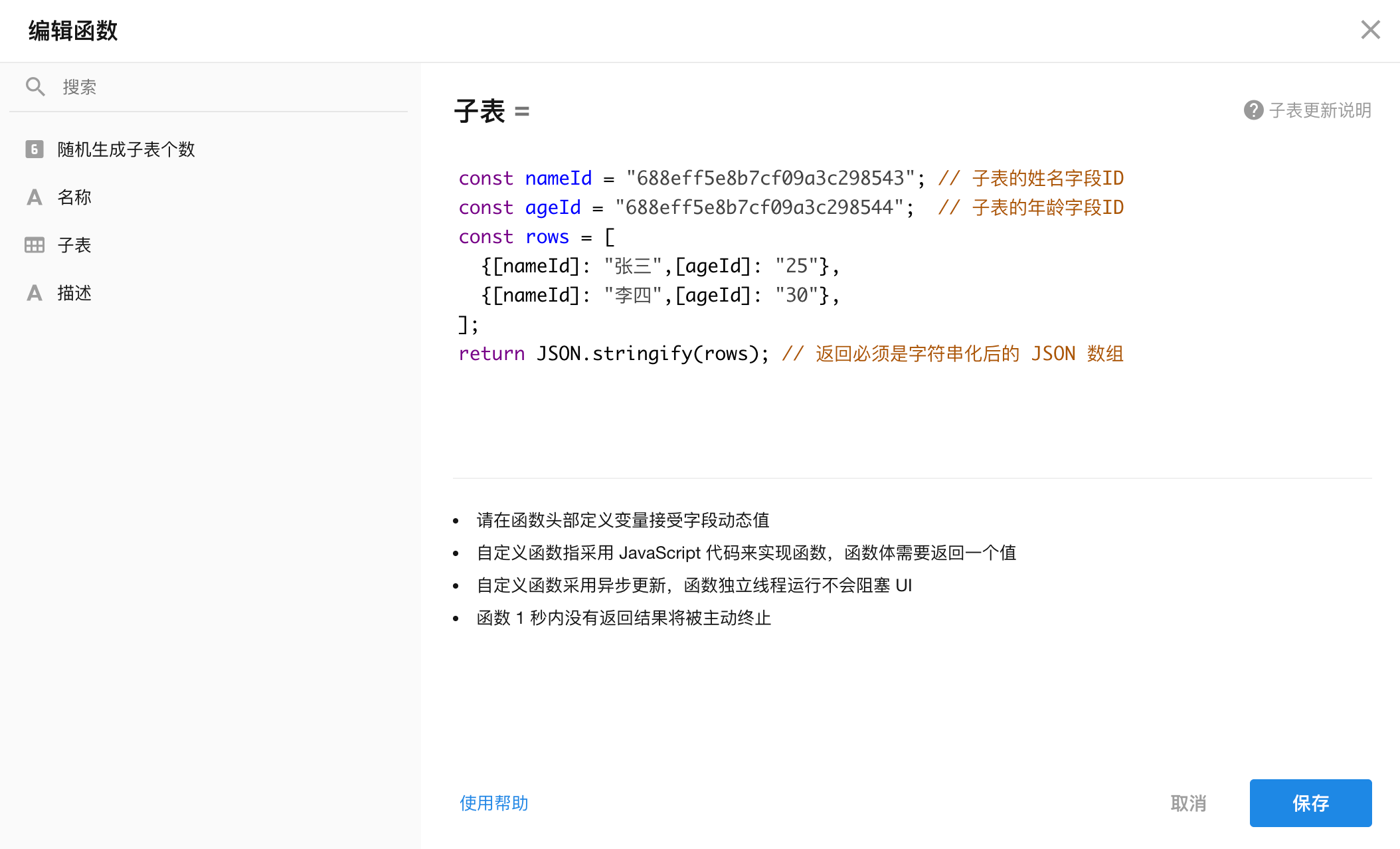Focus the 搜索 field input
Viewport: 1400px width, 849px height.
coord(226,87)
